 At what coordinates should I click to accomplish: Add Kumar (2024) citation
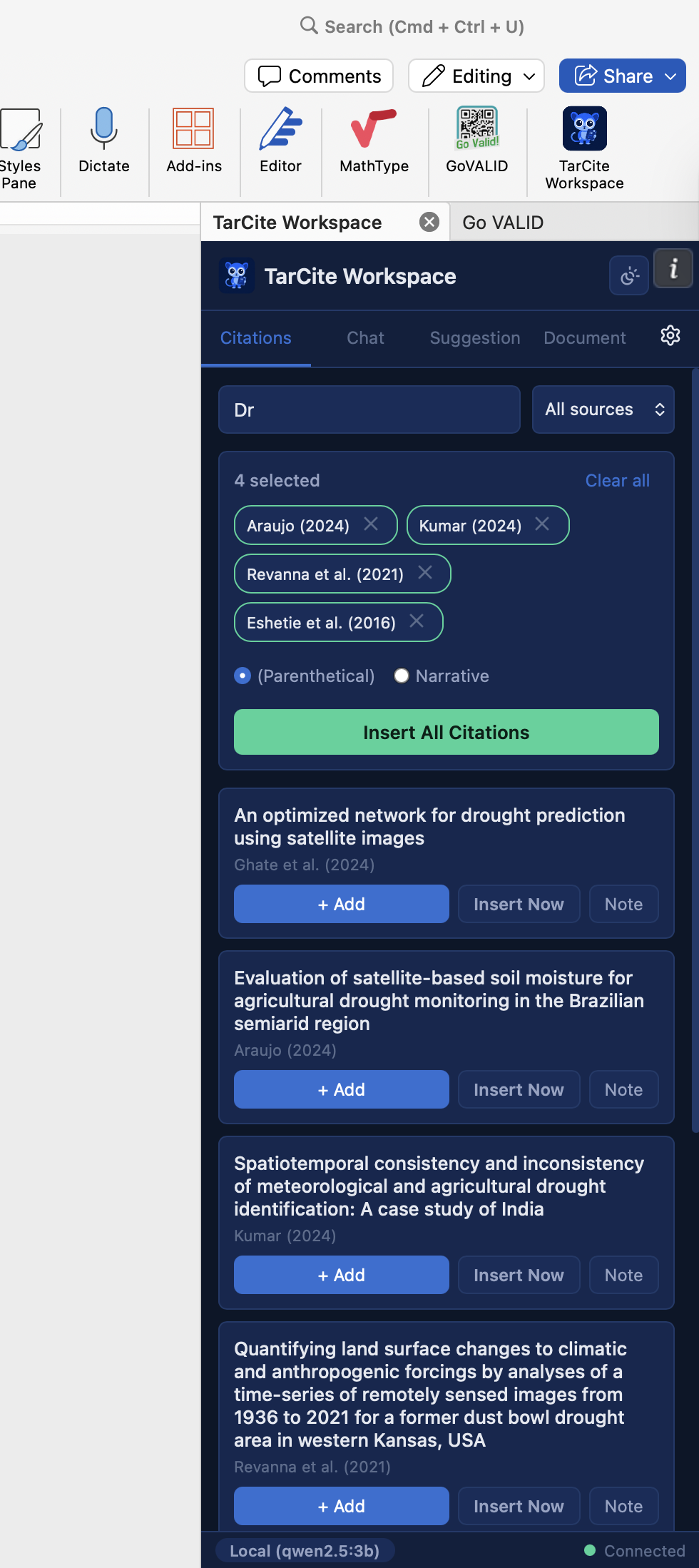pos(342,1275)
